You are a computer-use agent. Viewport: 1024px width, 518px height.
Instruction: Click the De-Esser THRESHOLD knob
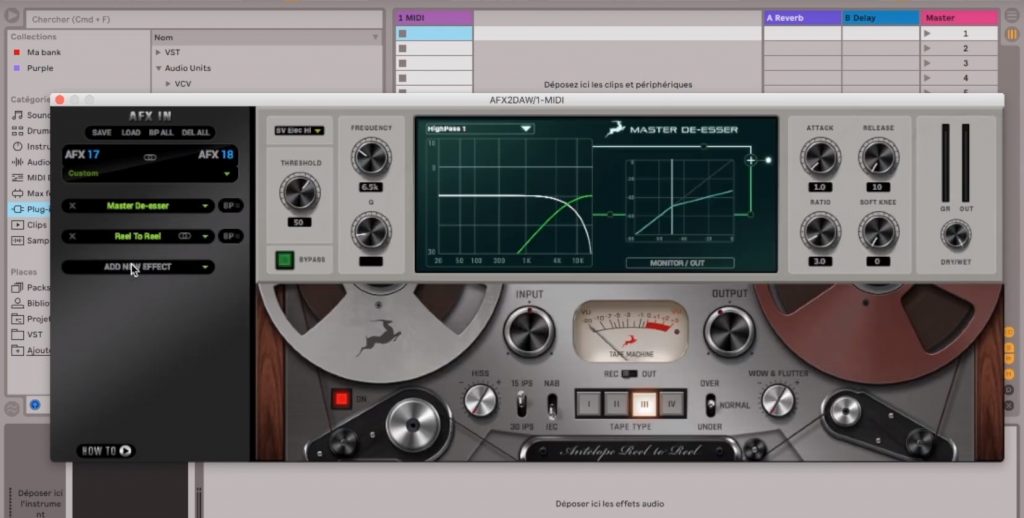300,193
